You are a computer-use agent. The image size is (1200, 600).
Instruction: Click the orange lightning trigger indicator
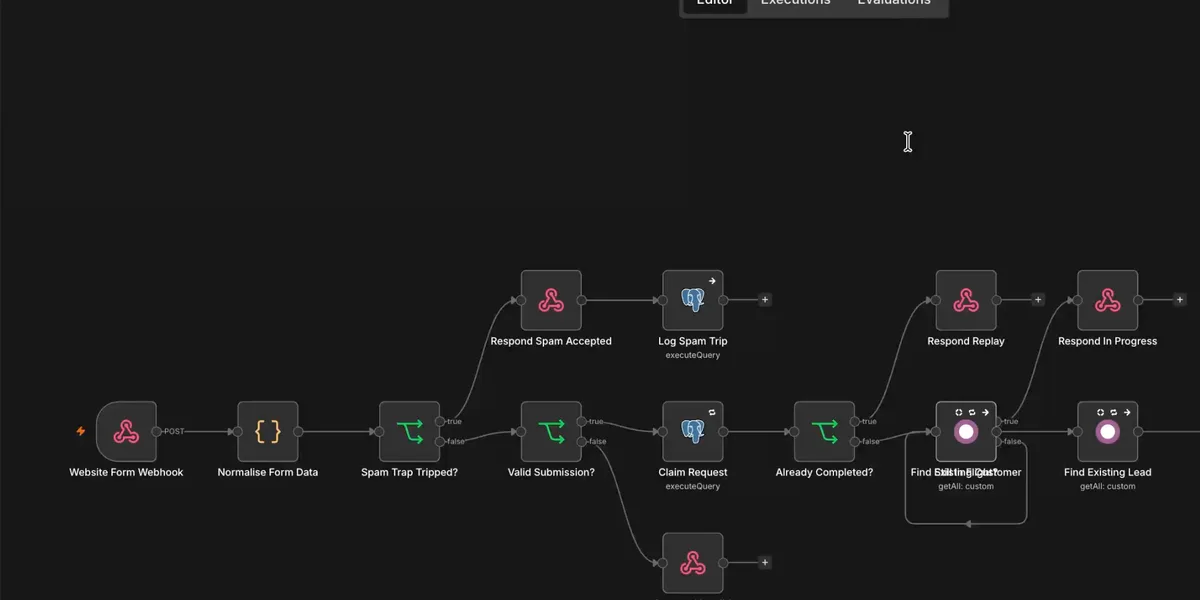81,432
